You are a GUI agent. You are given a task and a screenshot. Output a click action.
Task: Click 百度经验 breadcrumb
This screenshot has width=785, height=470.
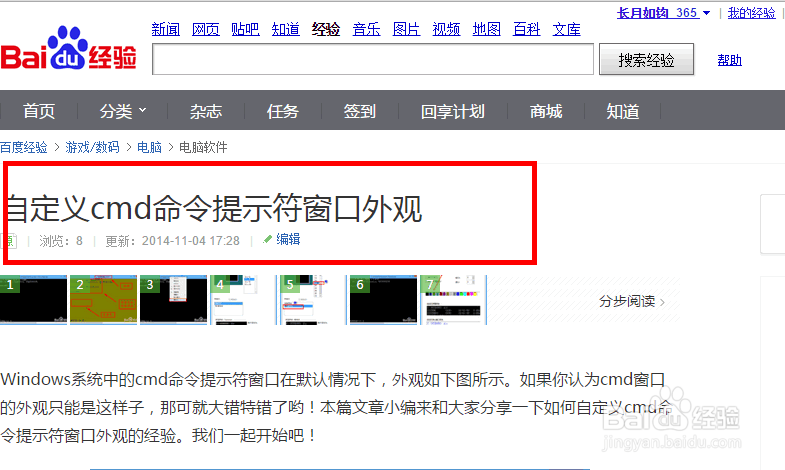(24, 147)
